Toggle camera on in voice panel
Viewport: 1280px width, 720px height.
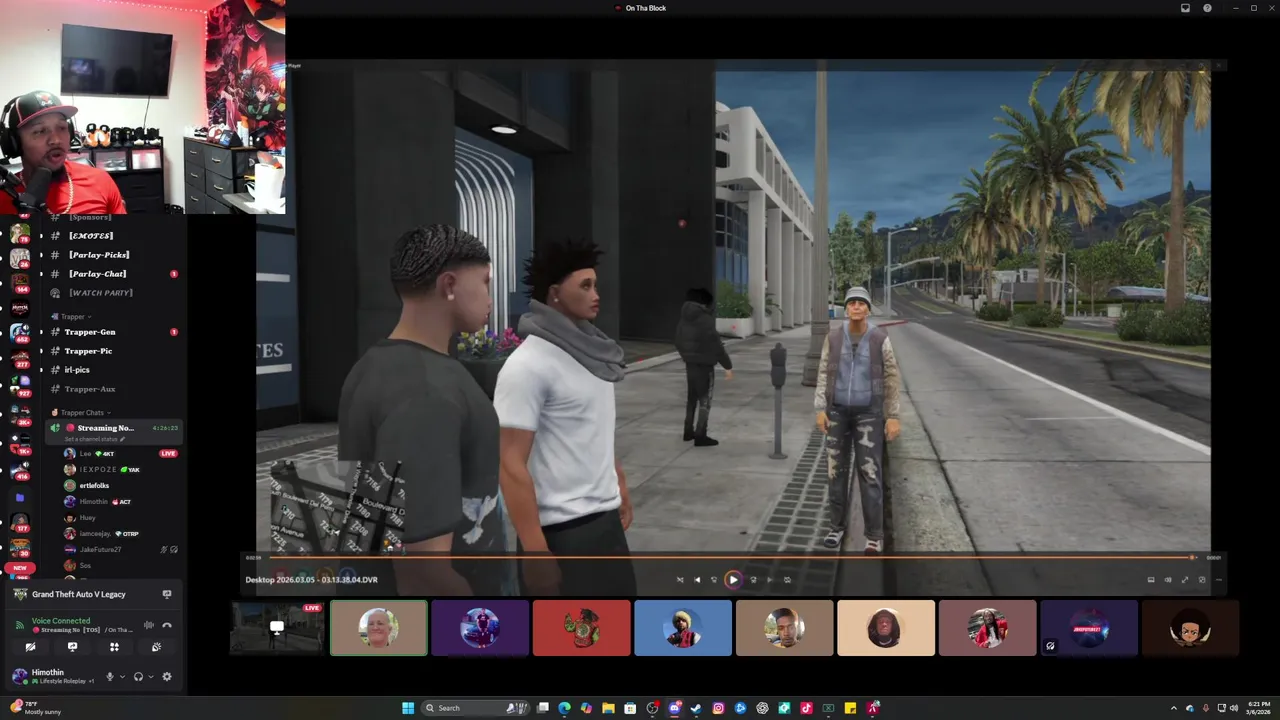(x=30, y=647)
